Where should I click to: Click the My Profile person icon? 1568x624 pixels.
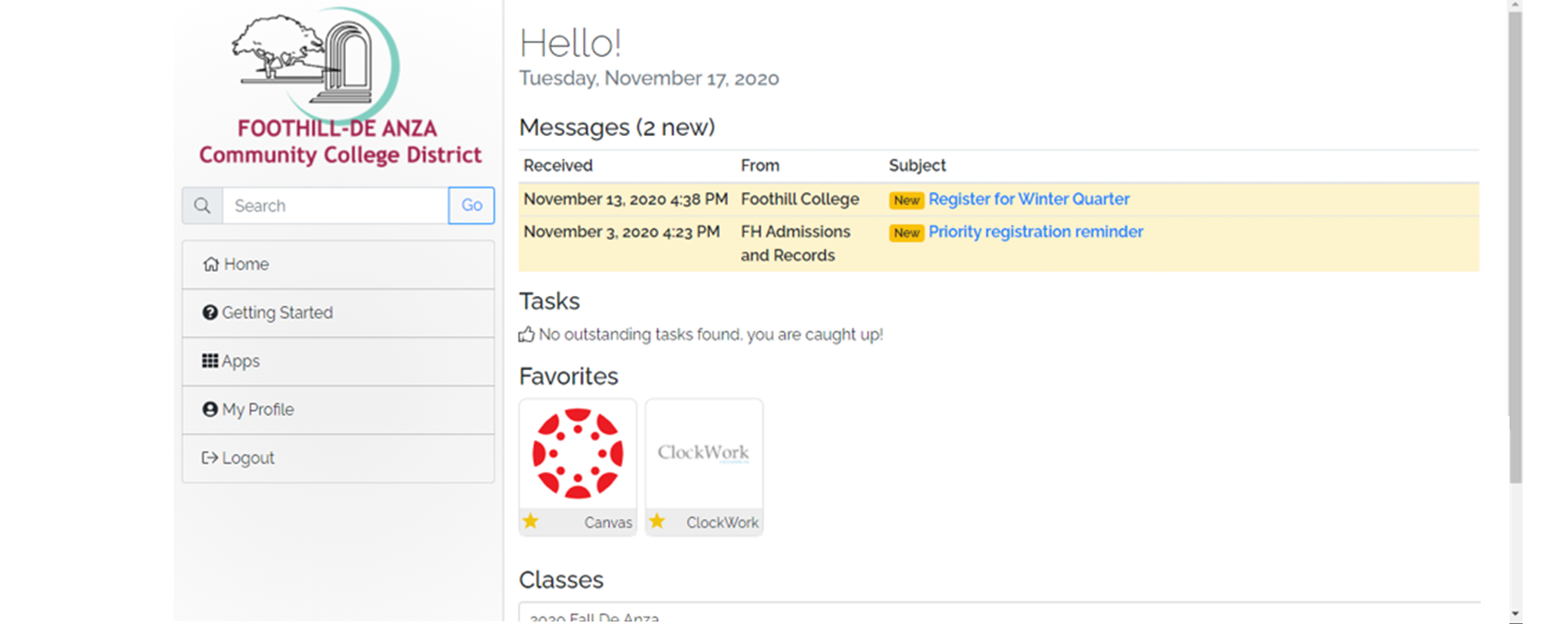coord(210,409)
